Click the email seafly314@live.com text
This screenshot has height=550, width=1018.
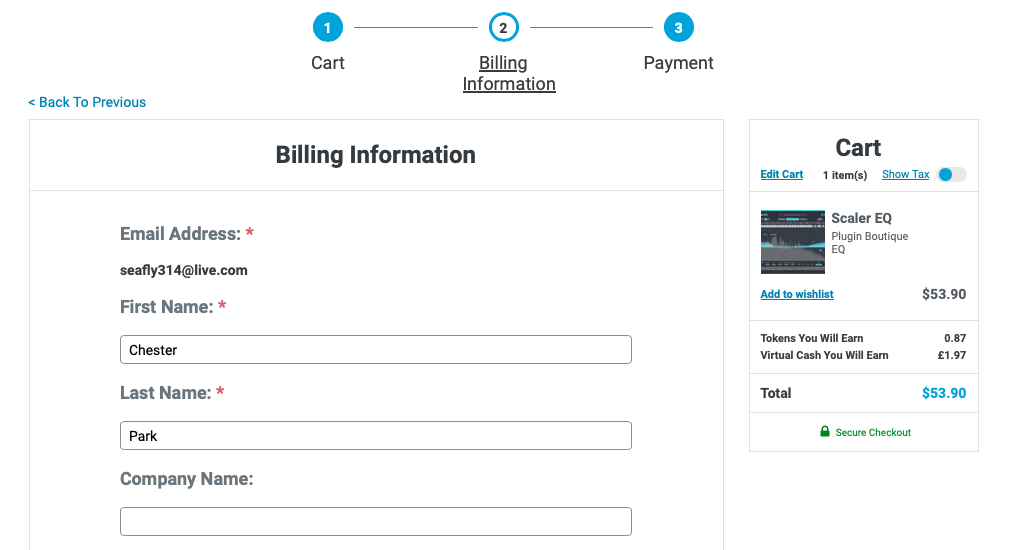pos(184,270)
